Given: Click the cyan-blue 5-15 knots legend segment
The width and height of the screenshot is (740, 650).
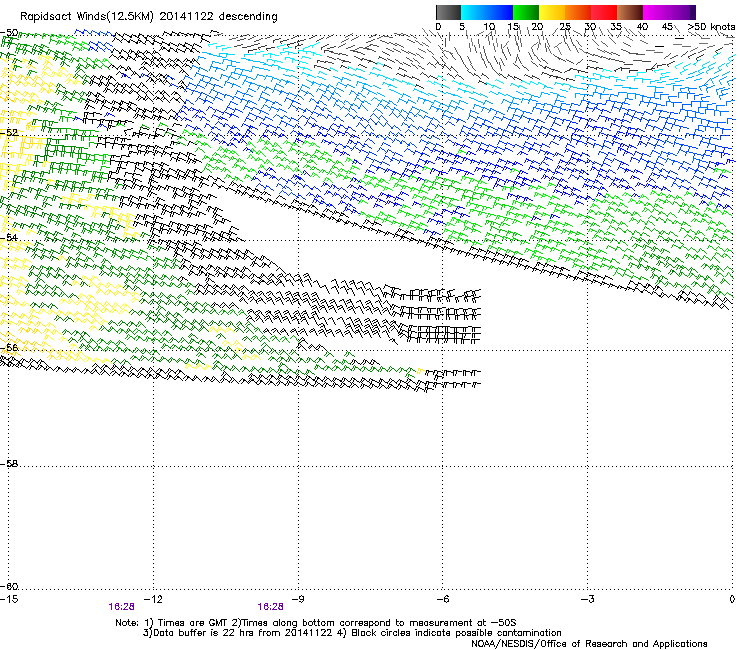Looking at the screenshot, I should (487, 12).
